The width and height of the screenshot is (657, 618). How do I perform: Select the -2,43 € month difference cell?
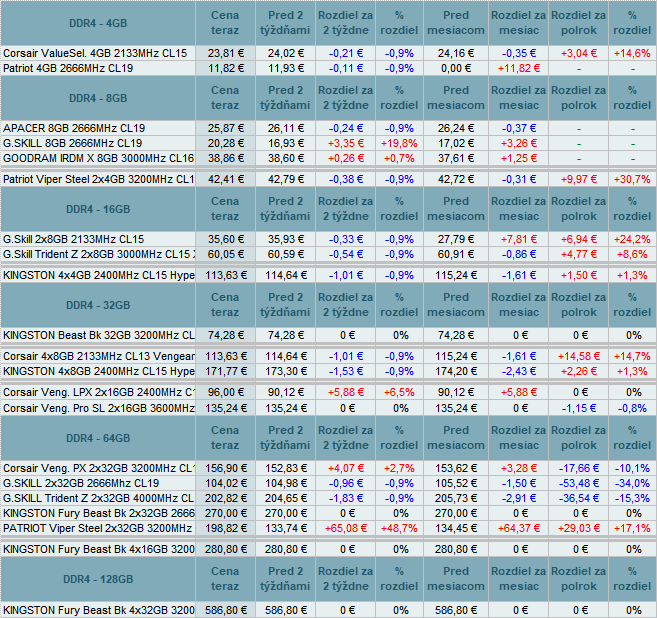click(519, 371)
